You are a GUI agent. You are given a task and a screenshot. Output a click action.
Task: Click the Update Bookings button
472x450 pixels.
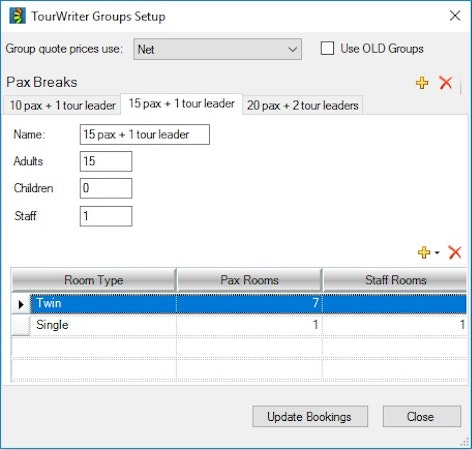310,416
